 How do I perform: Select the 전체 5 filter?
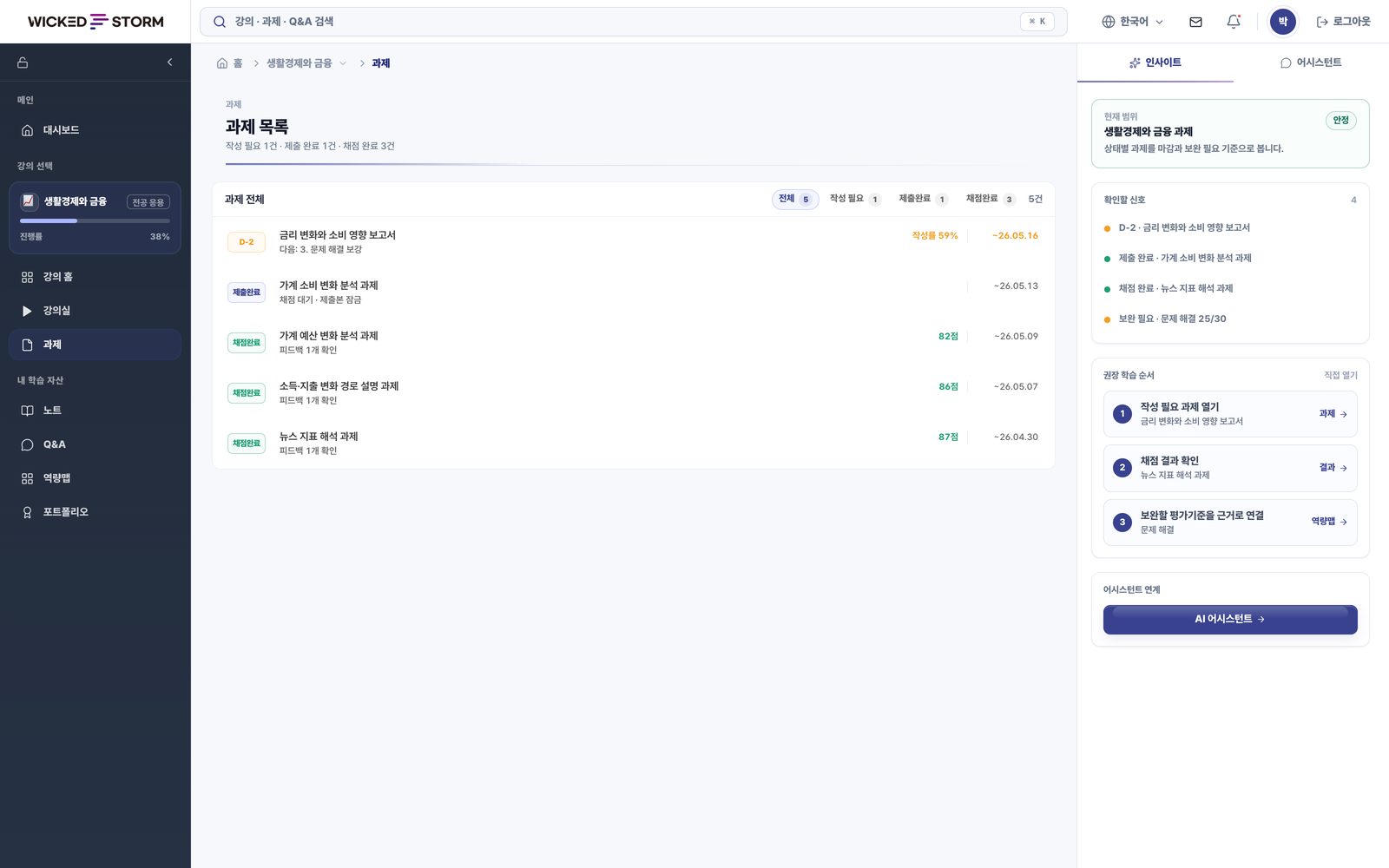tap(795, 199)
